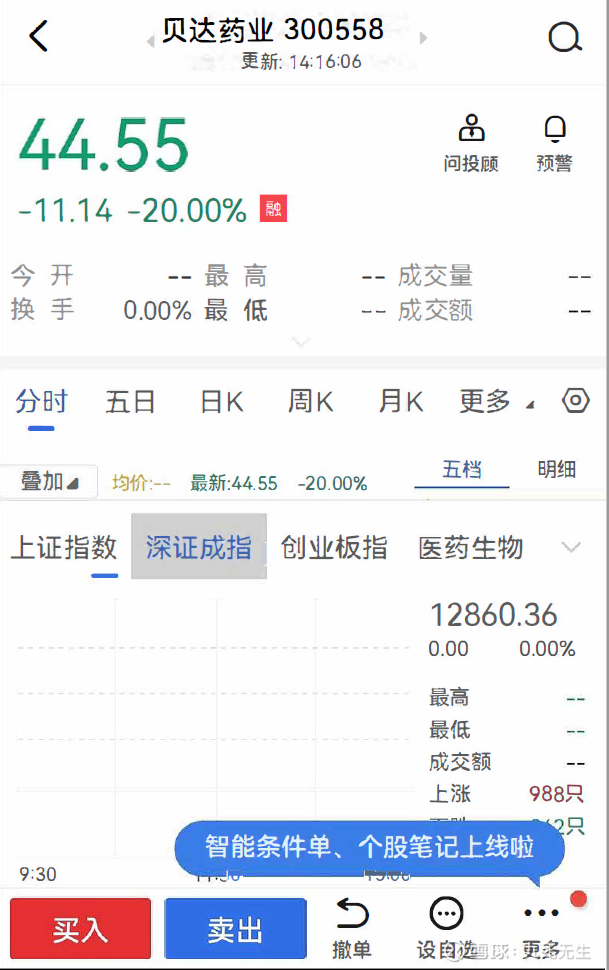Image resolution: width=609 pixels, height=970 pixels.
Task: Tap the 9:30 time axis label
Action: [x=38, y=874]
